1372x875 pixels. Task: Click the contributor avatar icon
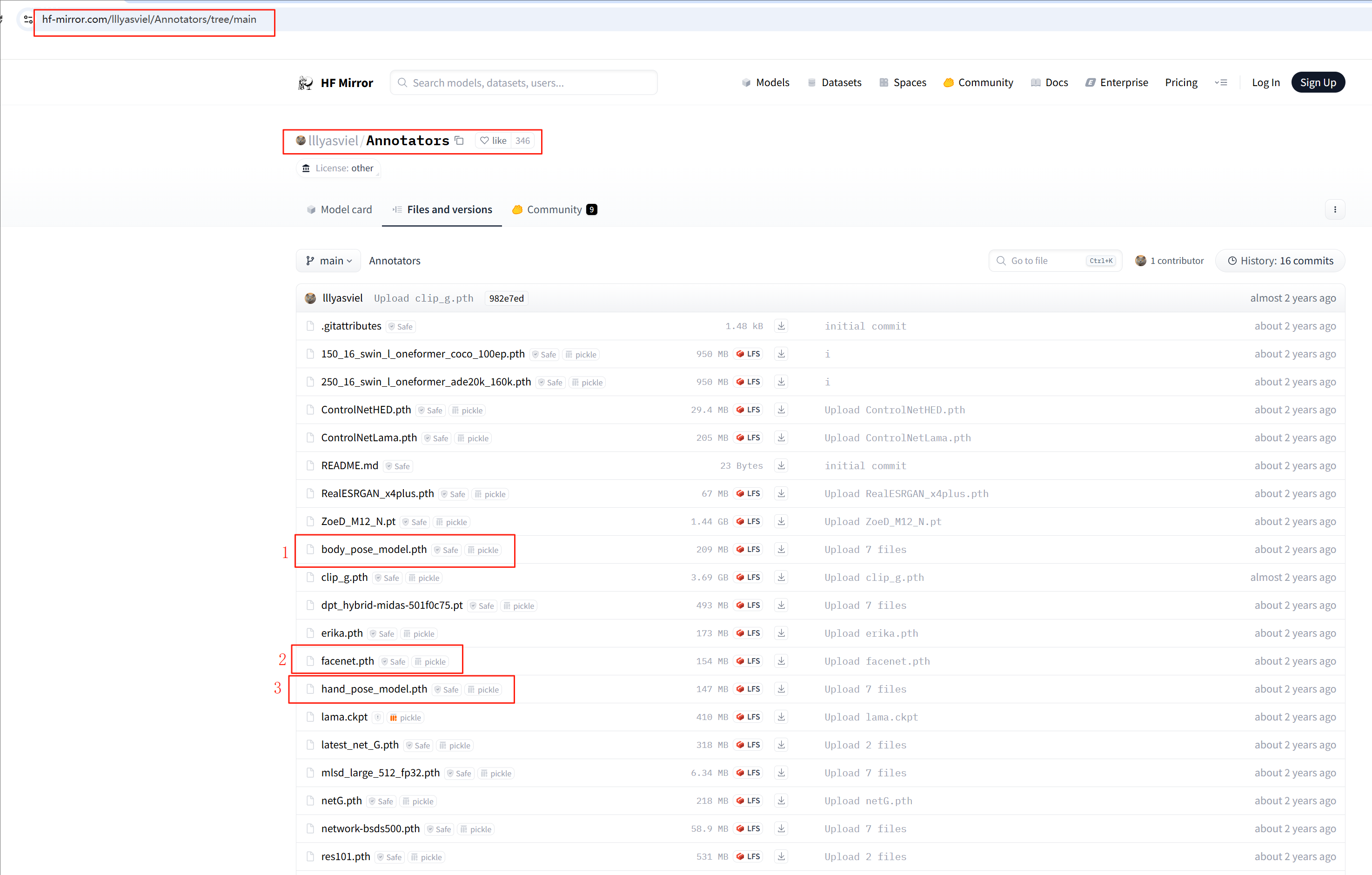[x=1140, y=261]
